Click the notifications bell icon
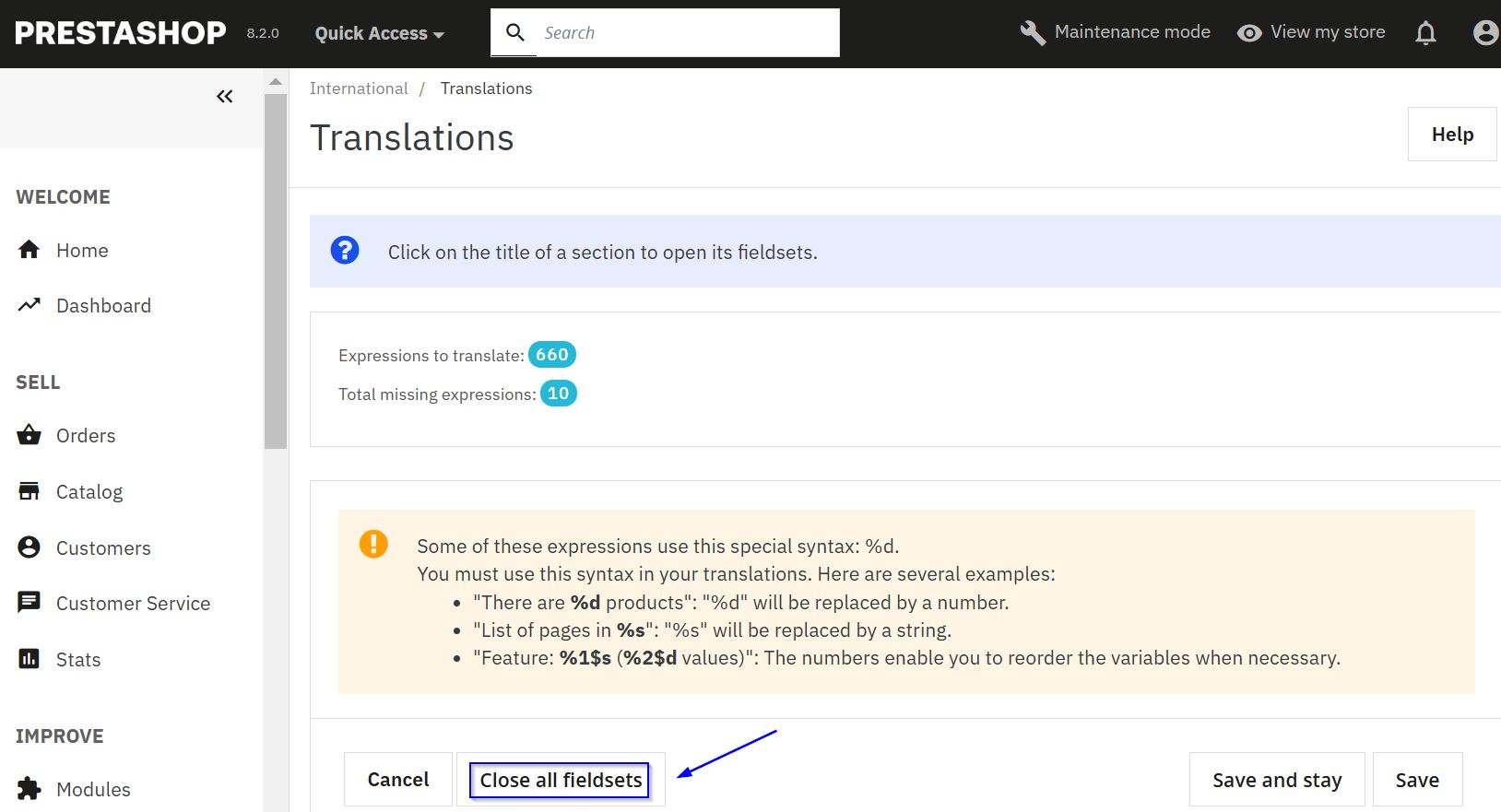 pyautogui.click(x=1425, y=33)
